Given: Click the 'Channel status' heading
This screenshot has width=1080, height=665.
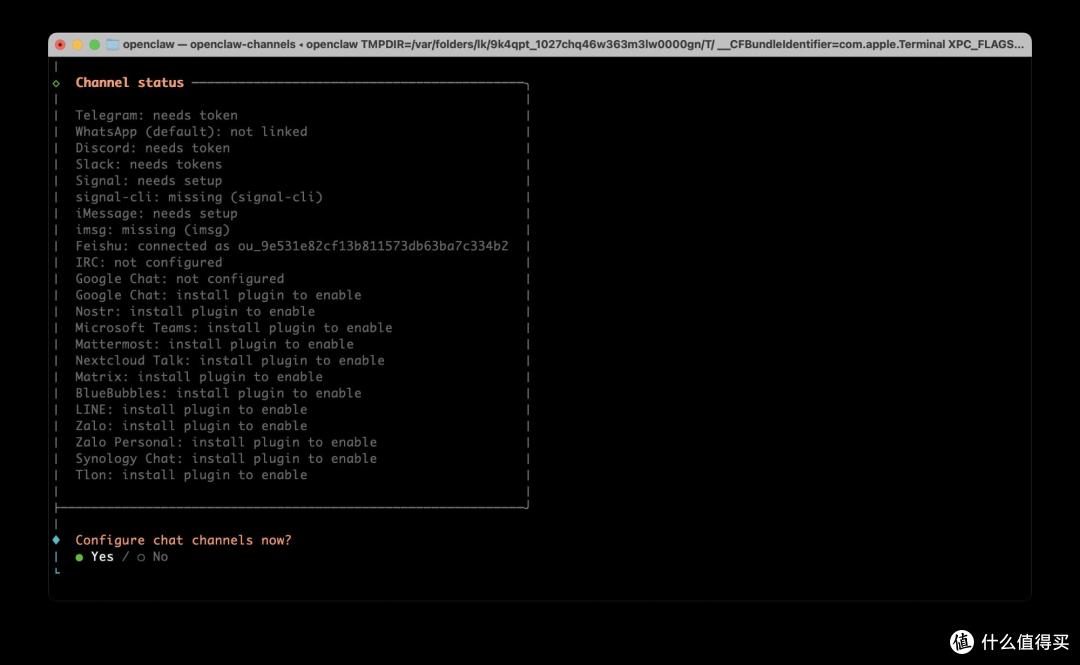Looking at the screenshot, I should pos(129,83).
